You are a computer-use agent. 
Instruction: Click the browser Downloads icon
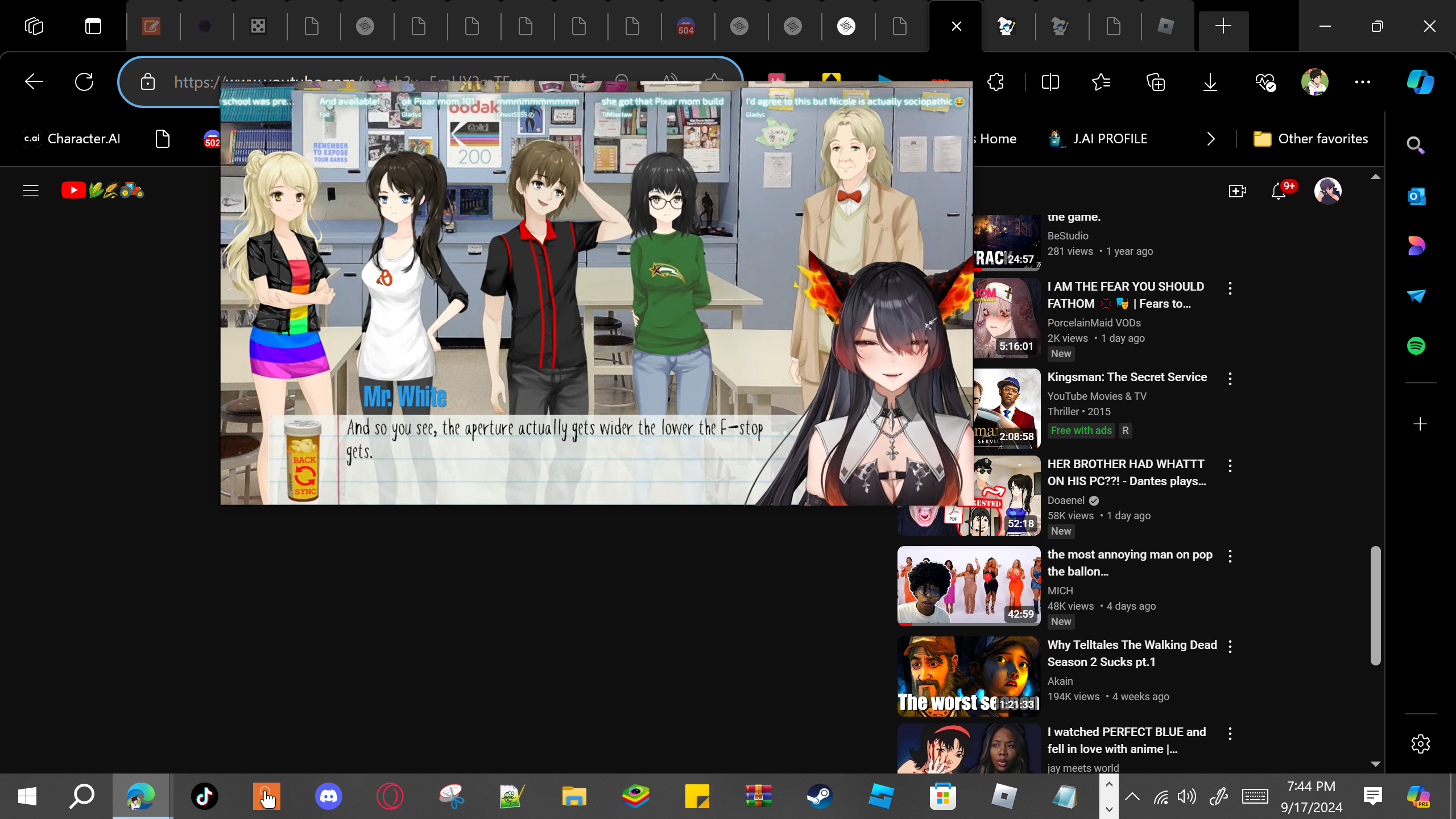(x=1210, y=82)
